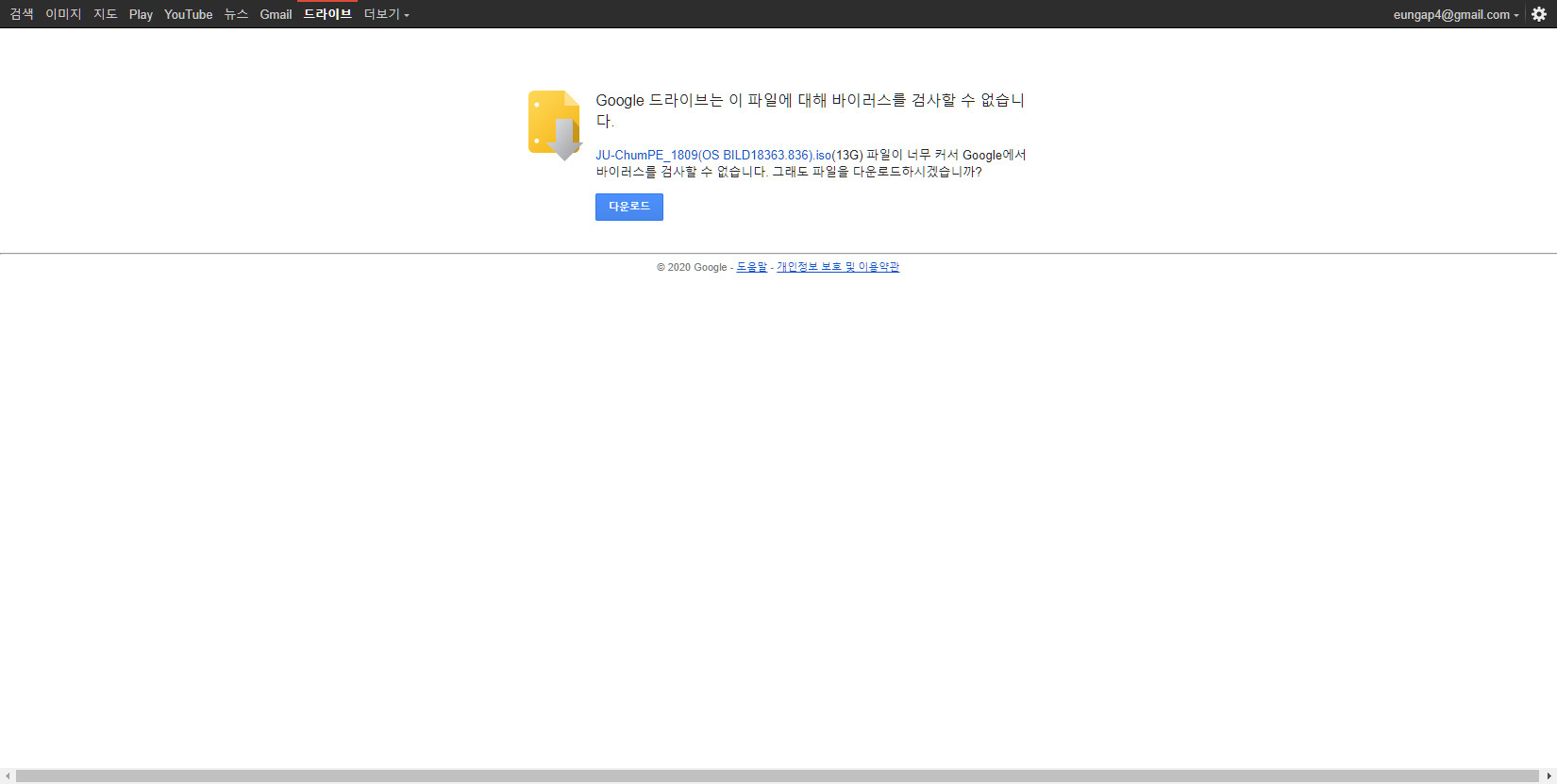Open YouTube from the top bar
The width and height of the screenshot is (1557, 784).
(x=189, y=14)
